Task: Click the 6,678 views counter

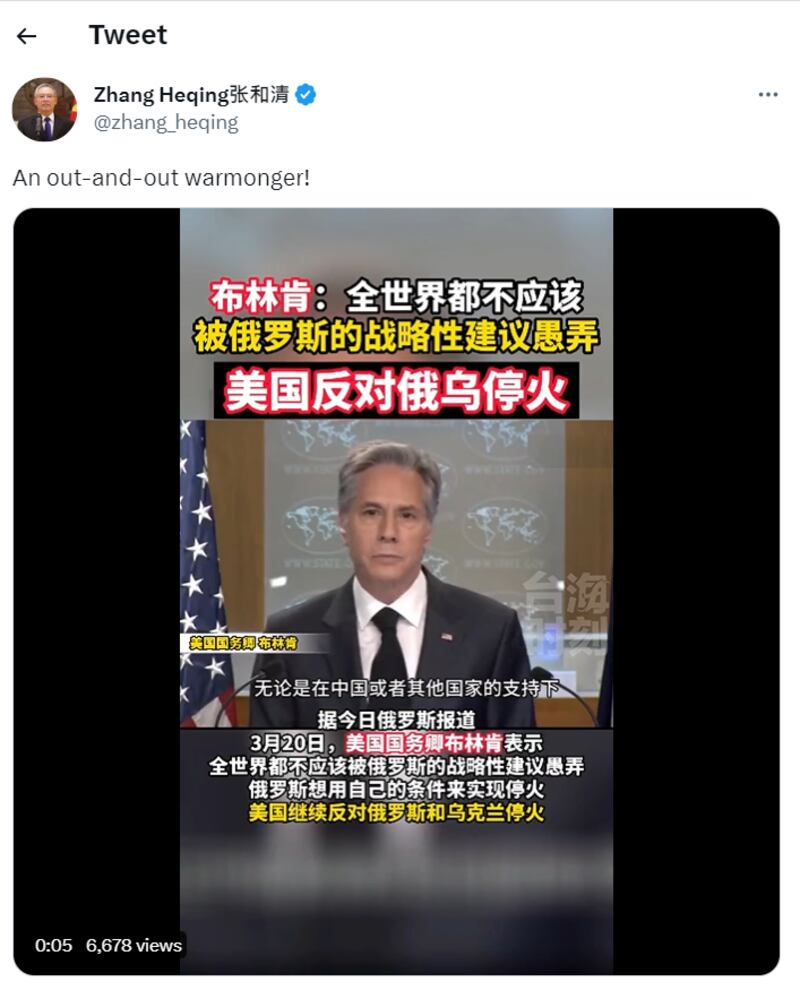Action: (134, 945)
